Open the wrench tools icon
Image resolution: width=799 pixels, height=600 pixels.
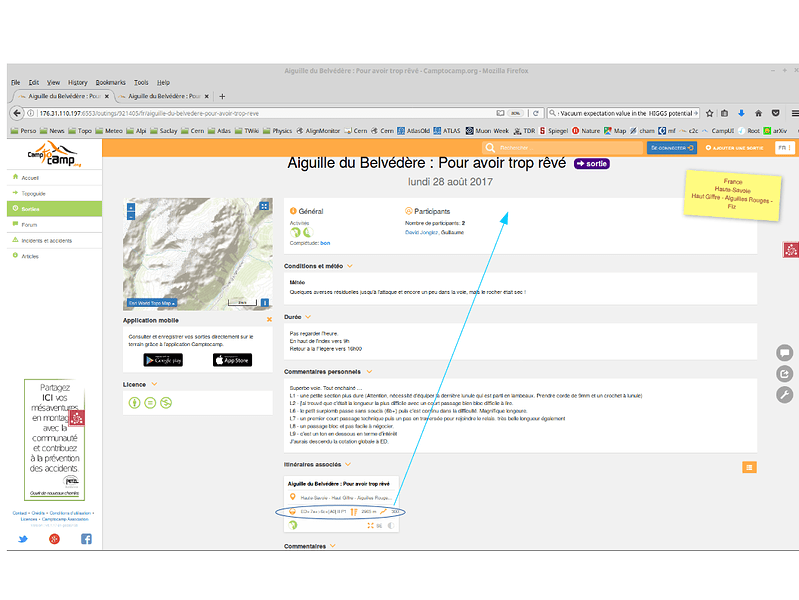(x=785, y=395)
